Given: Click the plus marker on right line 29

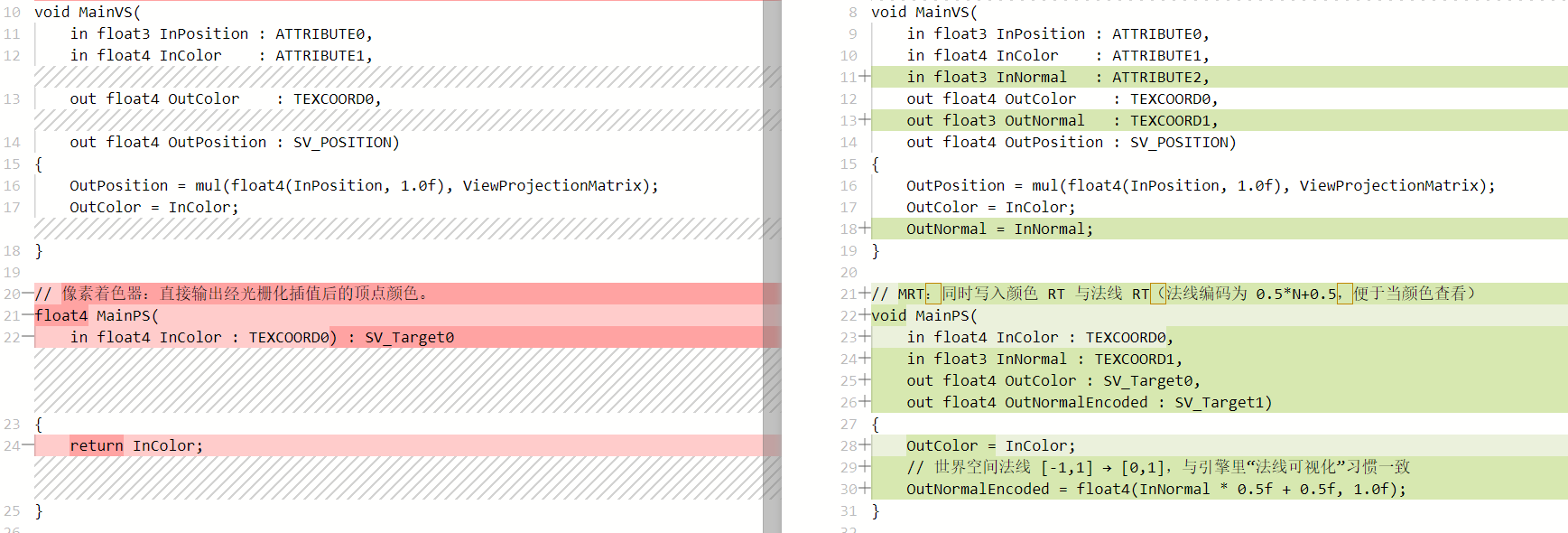Looking at the screenshot, I should 865,467.
